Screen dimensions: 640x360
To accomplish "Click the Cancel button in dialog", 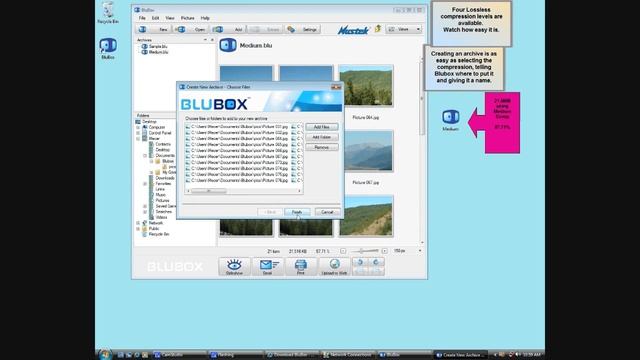I will click(x=327, y=212).
